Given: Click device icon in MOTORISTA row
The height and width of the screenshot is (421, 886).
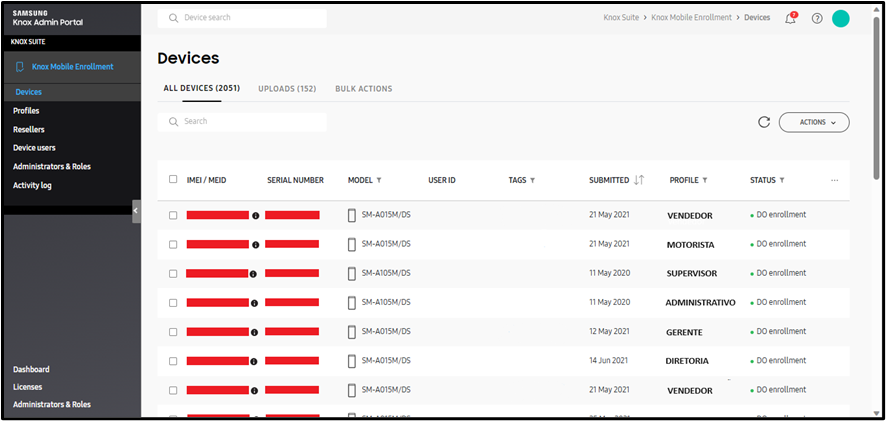Looking at the screenshot, I should click(351, 244).
